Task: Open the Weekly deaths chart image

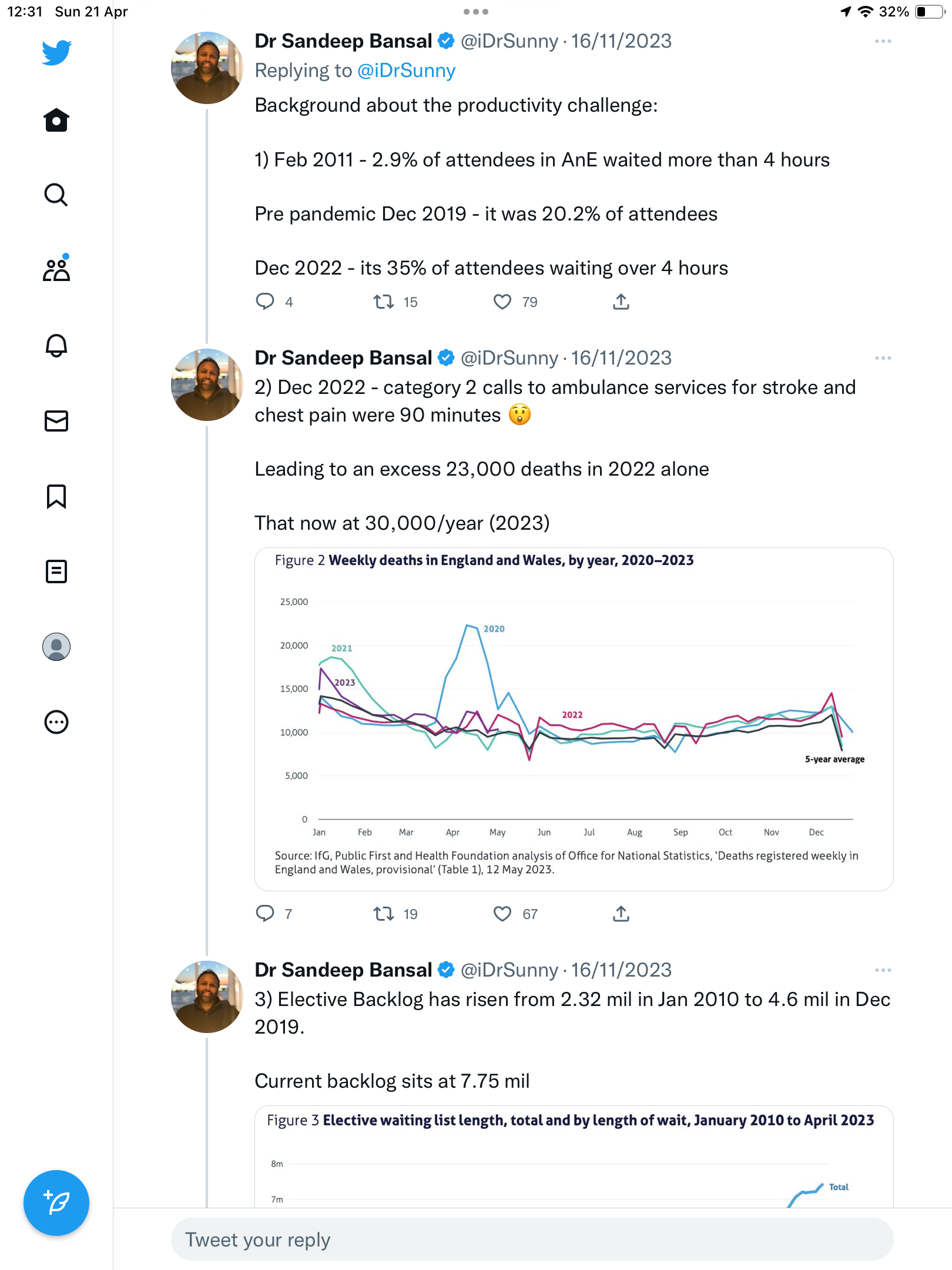Action: coord(574,719)
